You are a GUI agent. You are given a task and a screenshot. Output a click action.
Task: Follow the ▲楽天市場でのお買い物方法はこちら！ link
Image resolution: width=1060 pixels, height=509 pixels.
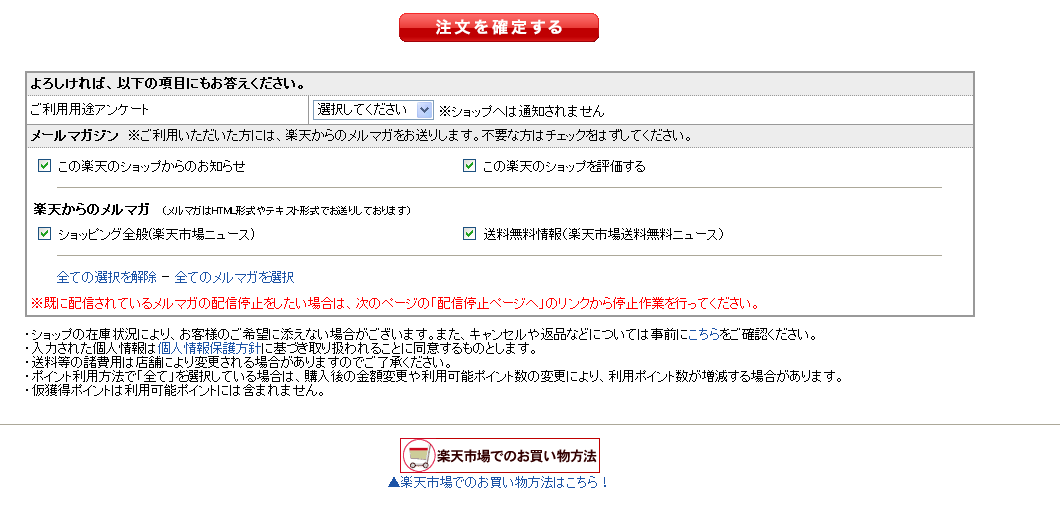(x=498, y=482)
